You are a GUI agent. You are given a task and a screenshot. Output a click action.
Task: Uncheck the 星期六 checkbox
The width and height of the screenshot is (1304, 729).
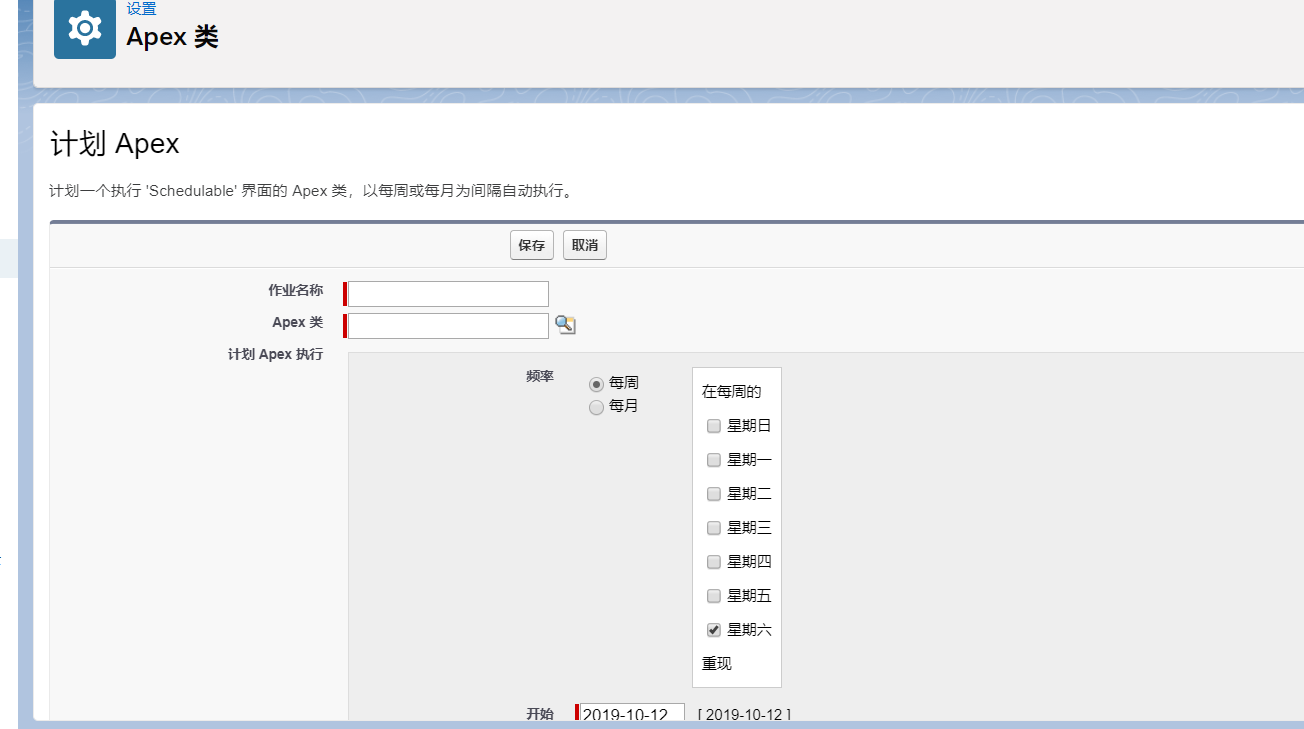click(x=714, y=630)
